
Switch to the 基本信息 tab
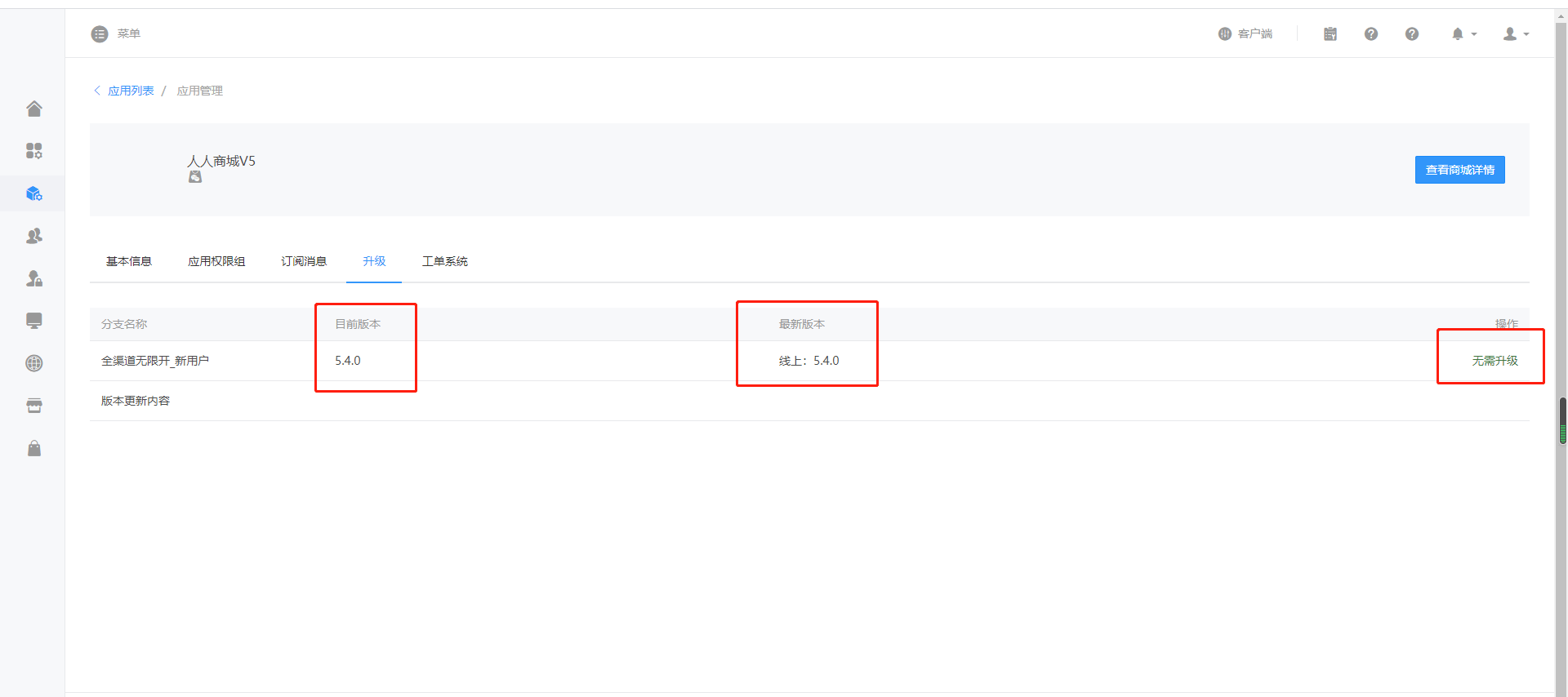tap(129, 261)
